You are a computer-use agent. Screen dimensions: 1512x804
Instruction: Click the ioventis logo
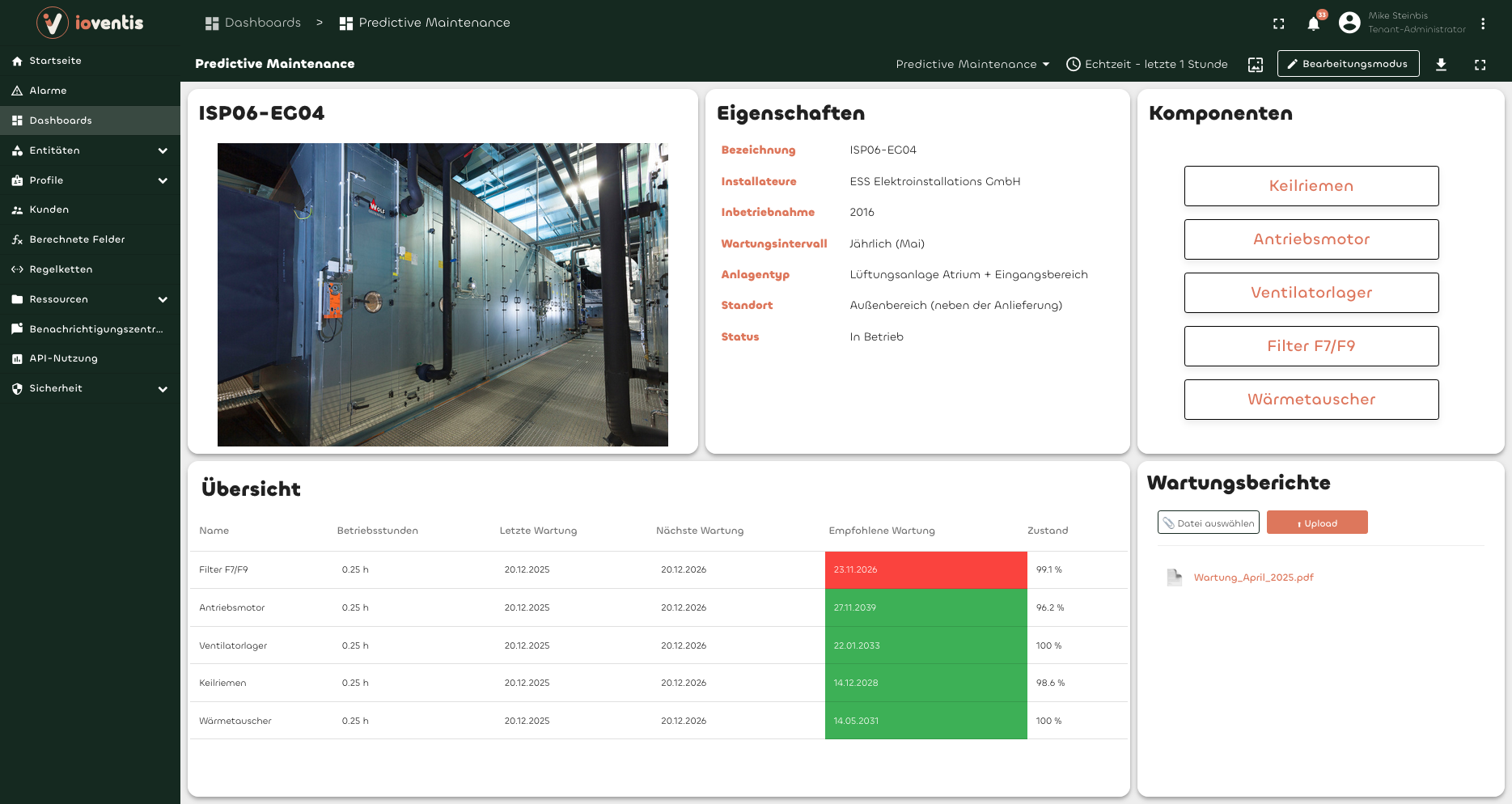89,23
